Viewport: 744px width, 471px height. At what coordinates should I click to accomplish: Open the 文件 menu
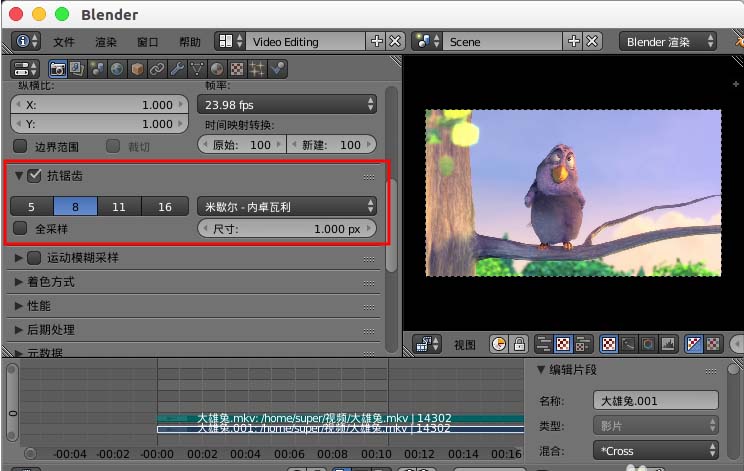(x=64, y=42)
